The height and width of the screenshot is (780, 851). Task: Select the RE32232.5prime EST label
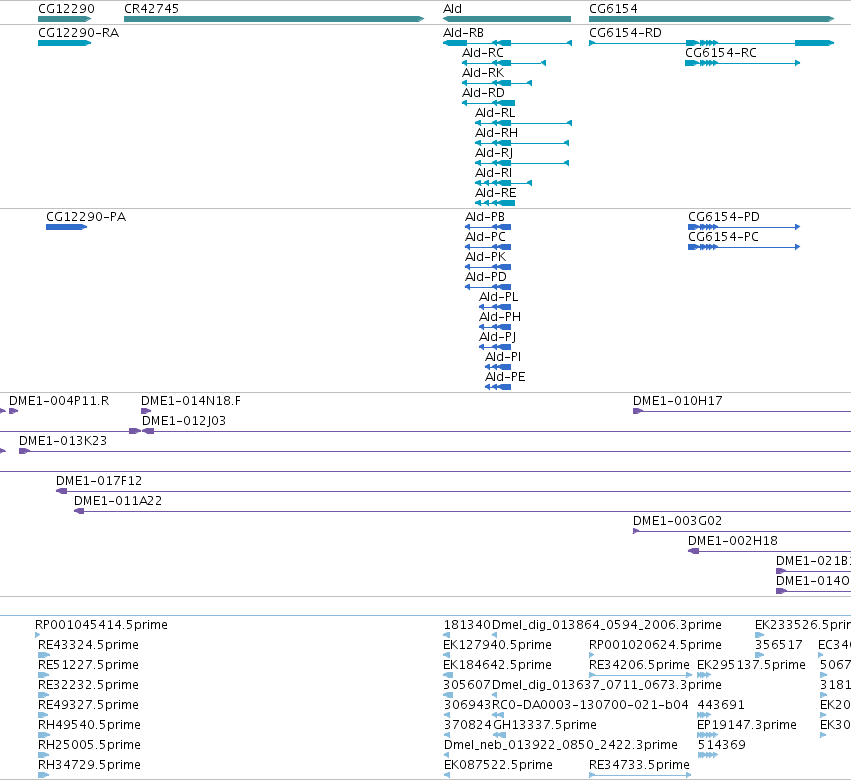coord(88,685)
